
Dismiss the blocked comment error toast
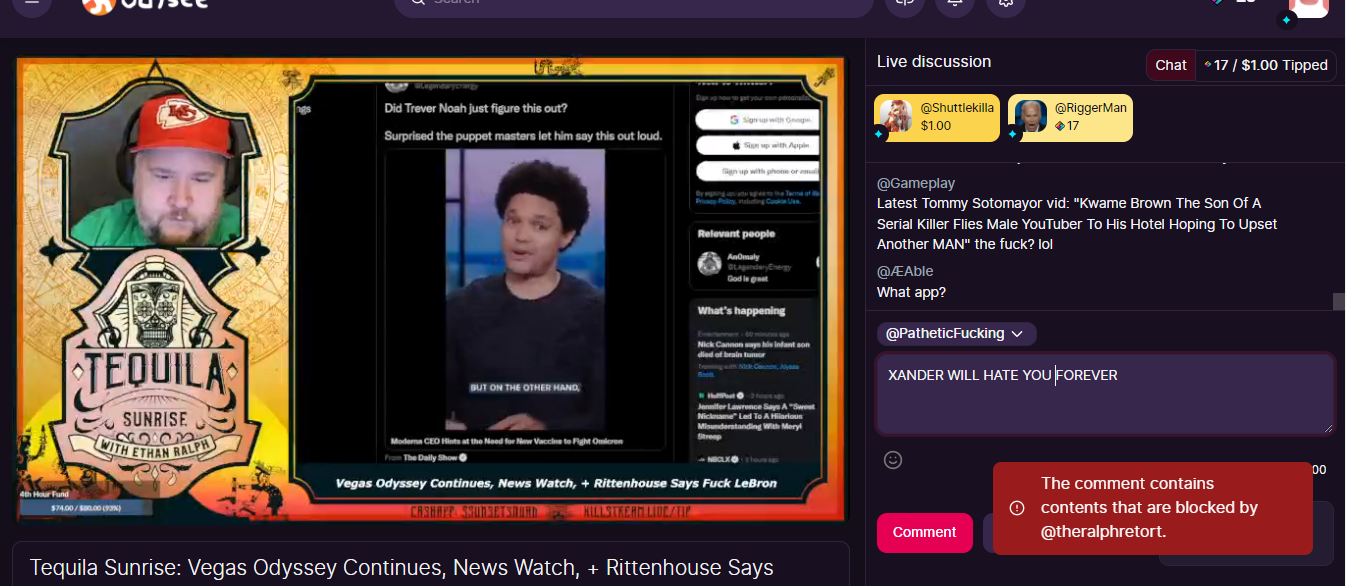click(x=1152, y=508)
